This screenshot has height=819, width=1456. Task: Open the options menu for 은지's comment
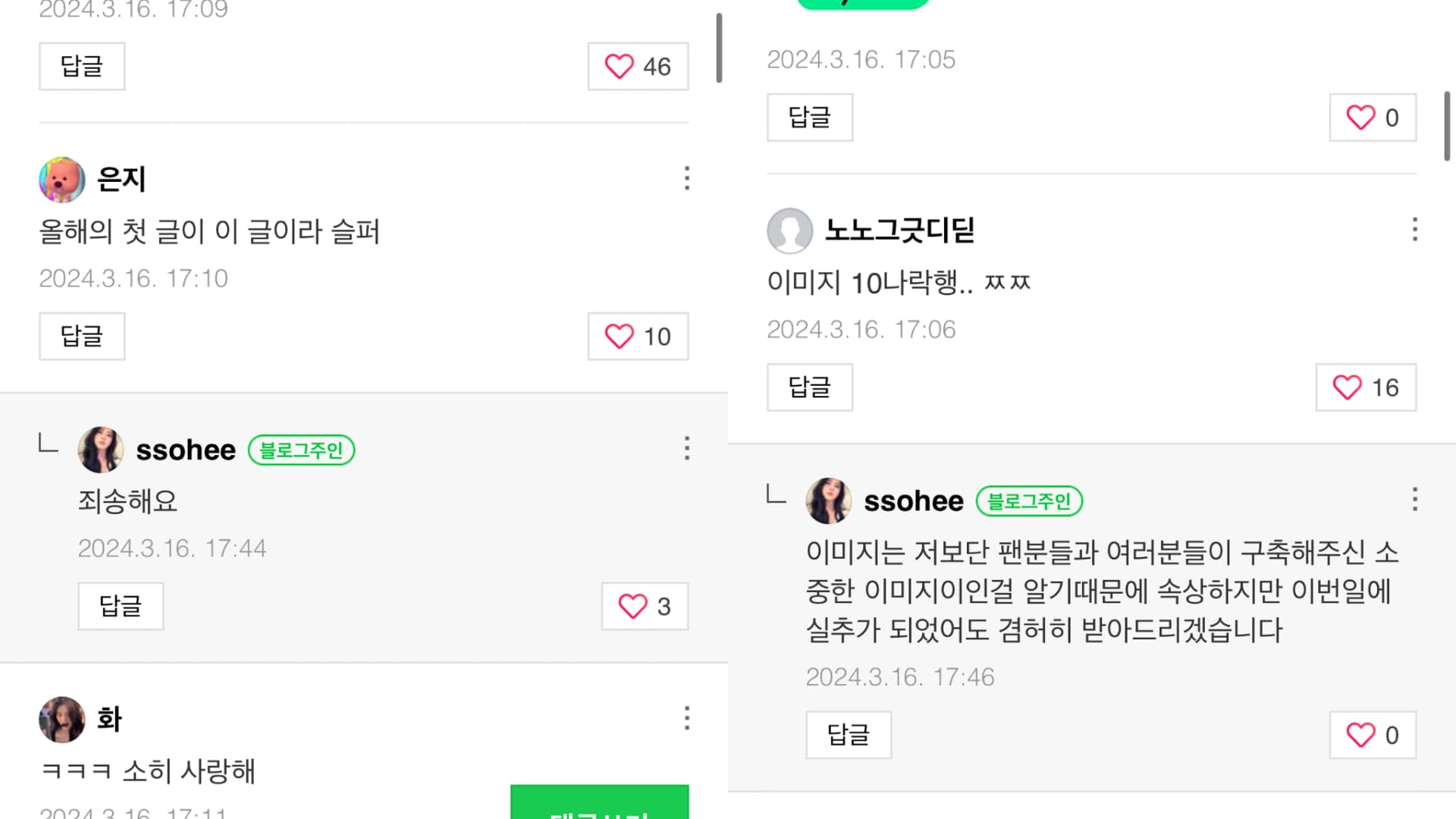686,178
